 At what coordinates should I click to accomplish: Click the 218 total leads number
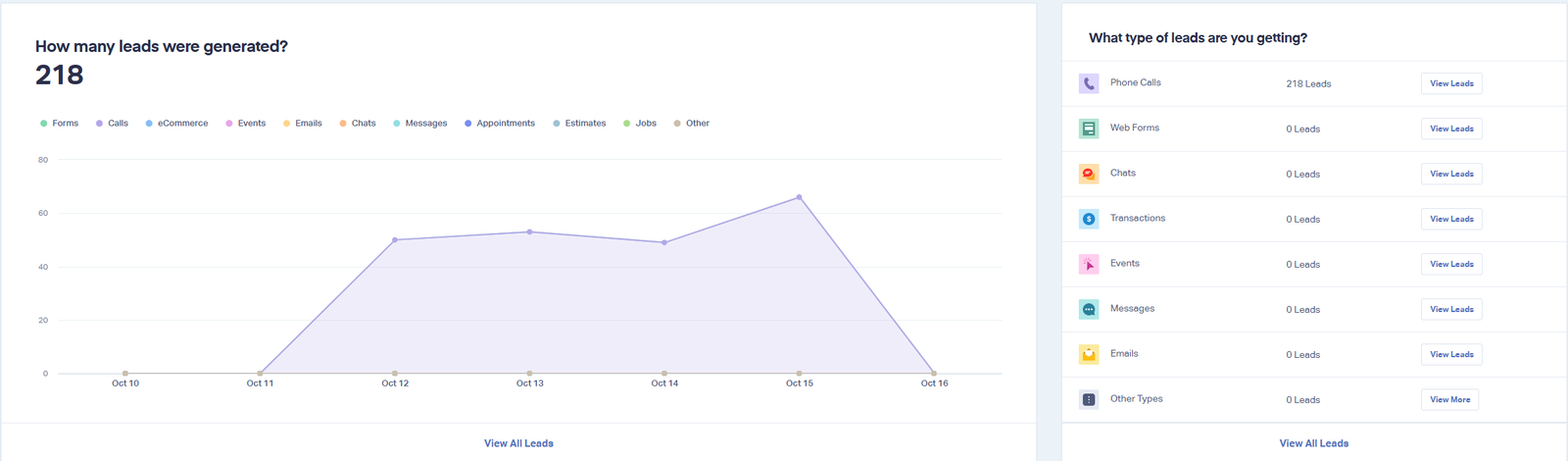click(60, 76)
